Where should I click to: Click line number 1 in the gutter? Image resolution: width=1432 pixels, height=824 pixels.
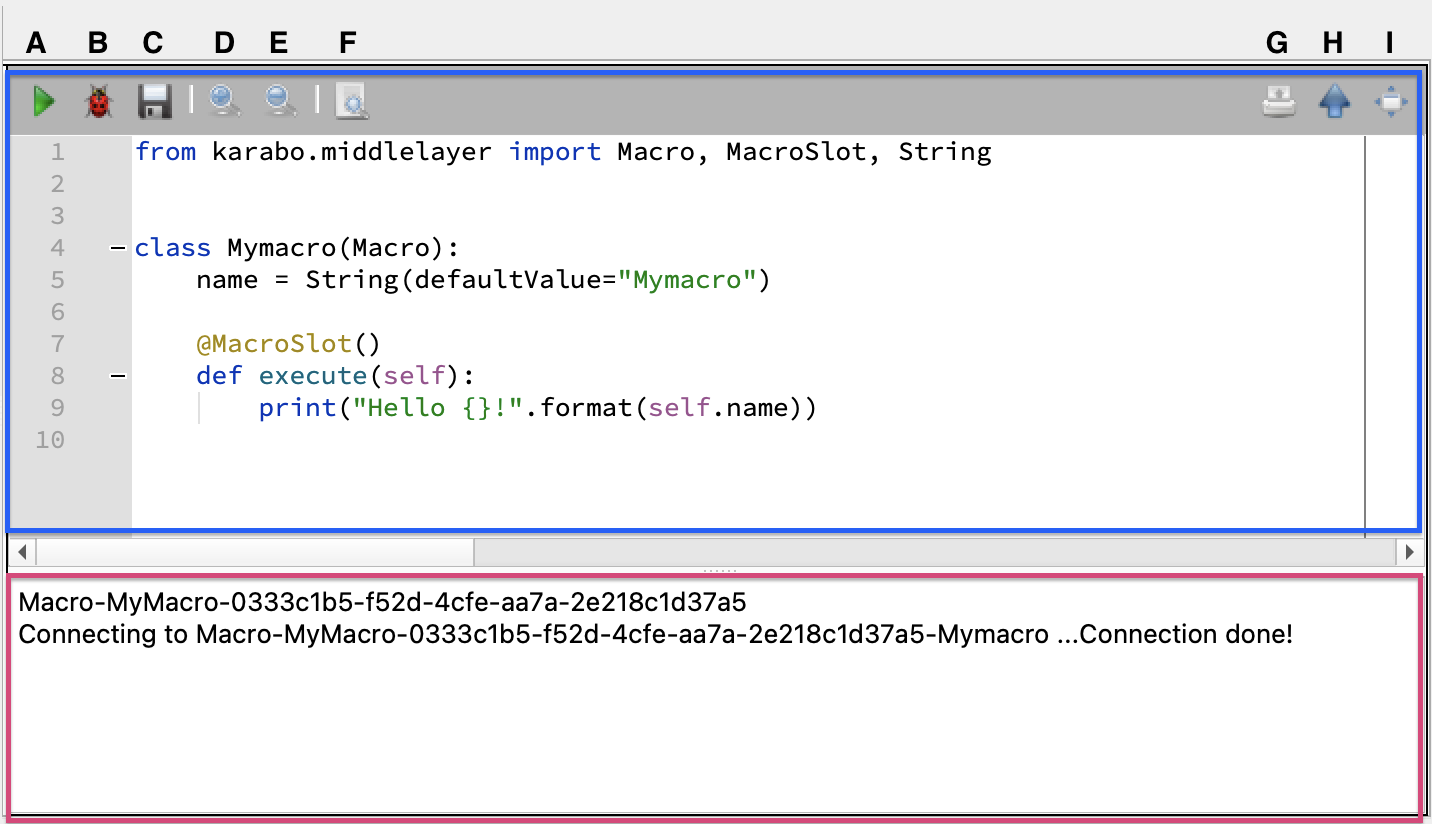click(x=57, y=152)
